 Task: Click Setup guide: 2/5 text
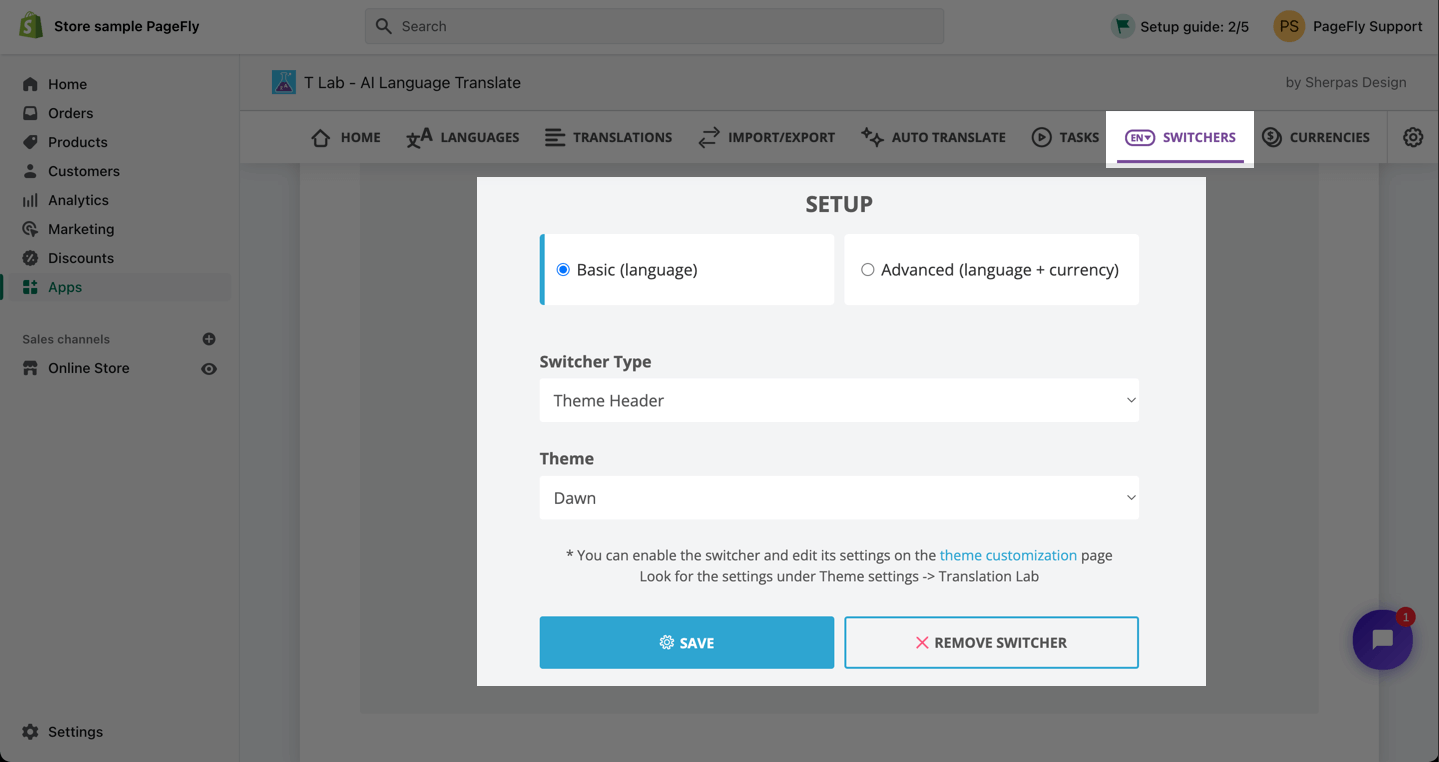coord(1195,27)
